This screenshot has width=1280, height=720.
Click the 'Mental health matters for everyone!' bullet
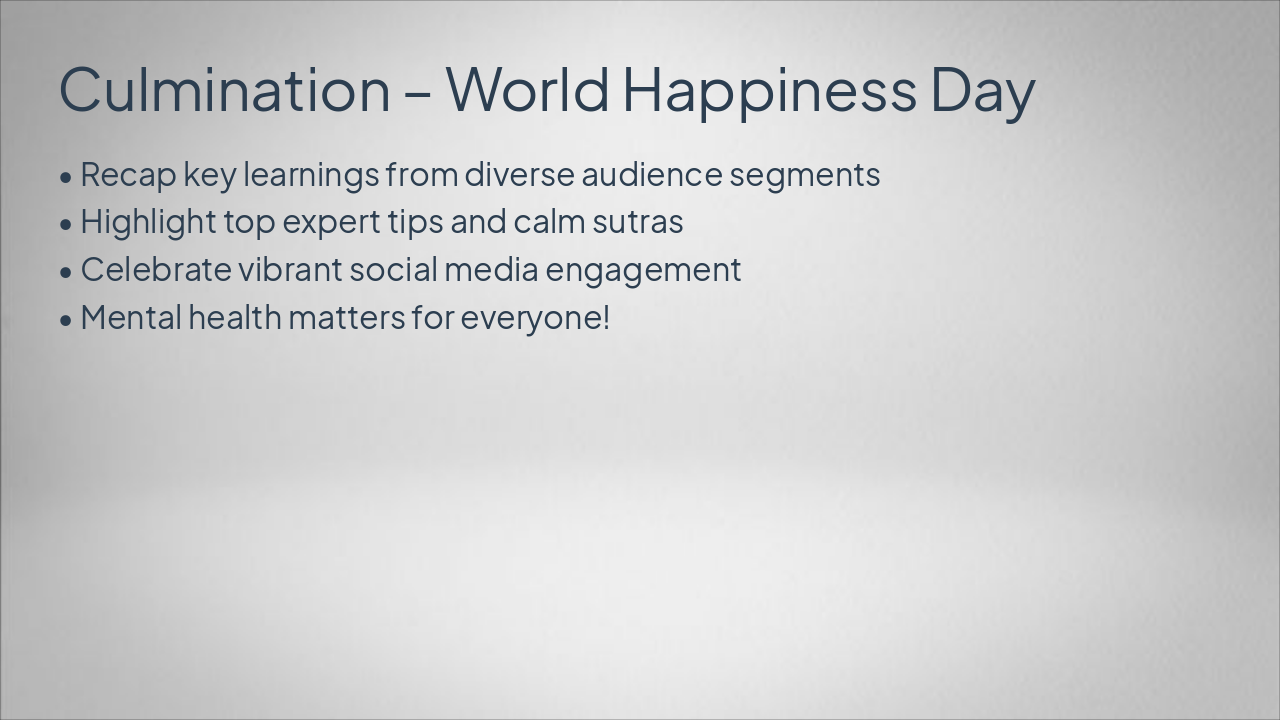point(344,318)
